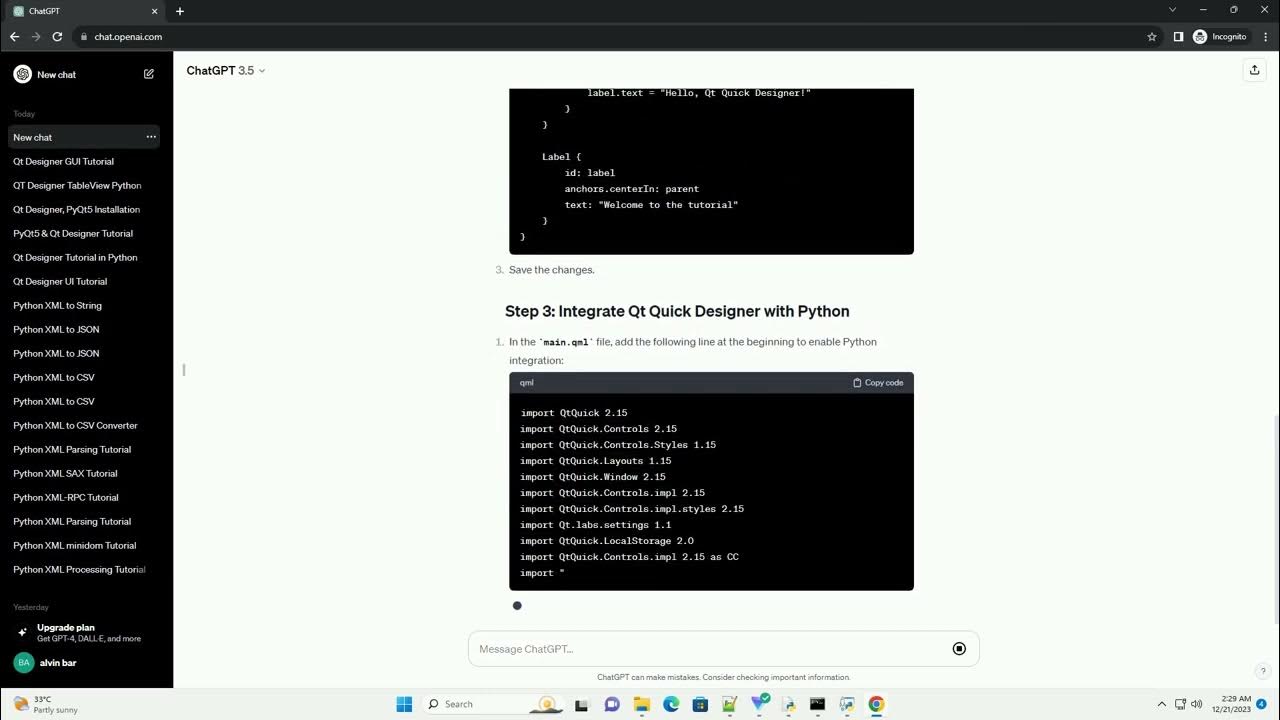Go back in browser
Viewport: 1280px width, 720px height.
click(x=14, y=37)
